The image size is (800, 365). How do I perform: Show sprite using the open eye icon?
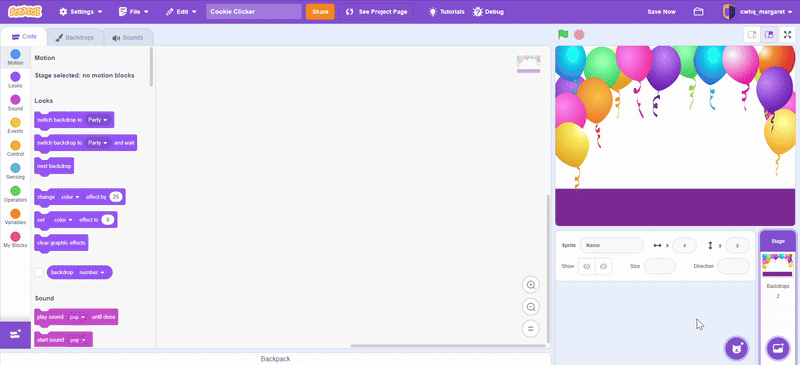[x=587, y=266]
